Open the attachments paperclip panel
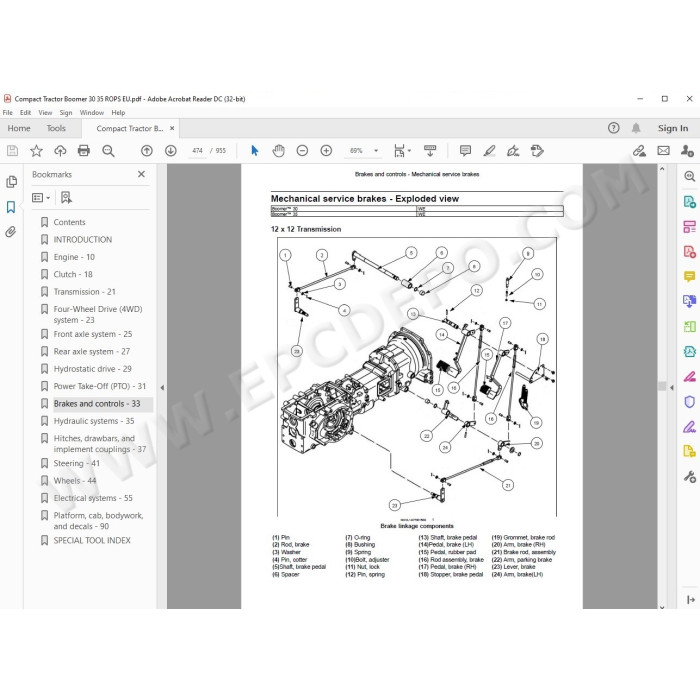700x700 pixels. [11, 232]
